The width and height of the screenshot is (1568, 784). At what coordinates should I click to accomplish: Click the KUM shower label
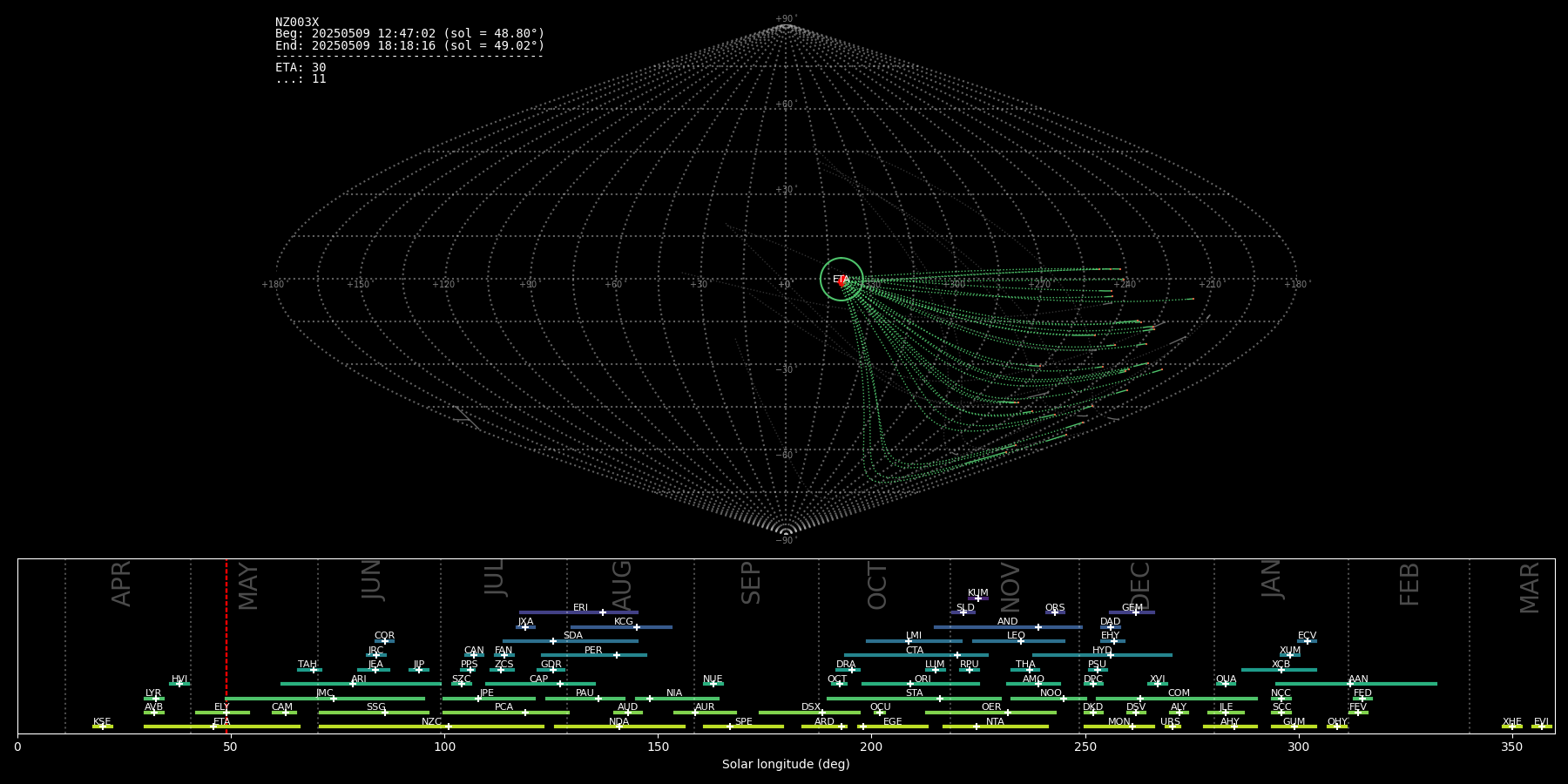(978, 592)
